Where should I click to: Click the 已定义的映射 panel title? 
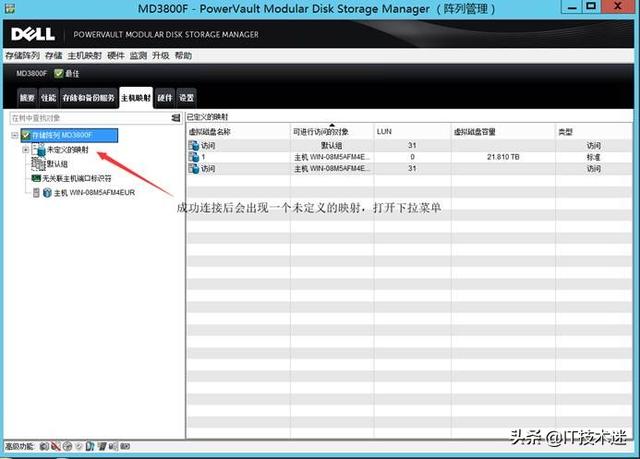click(207, 117)
